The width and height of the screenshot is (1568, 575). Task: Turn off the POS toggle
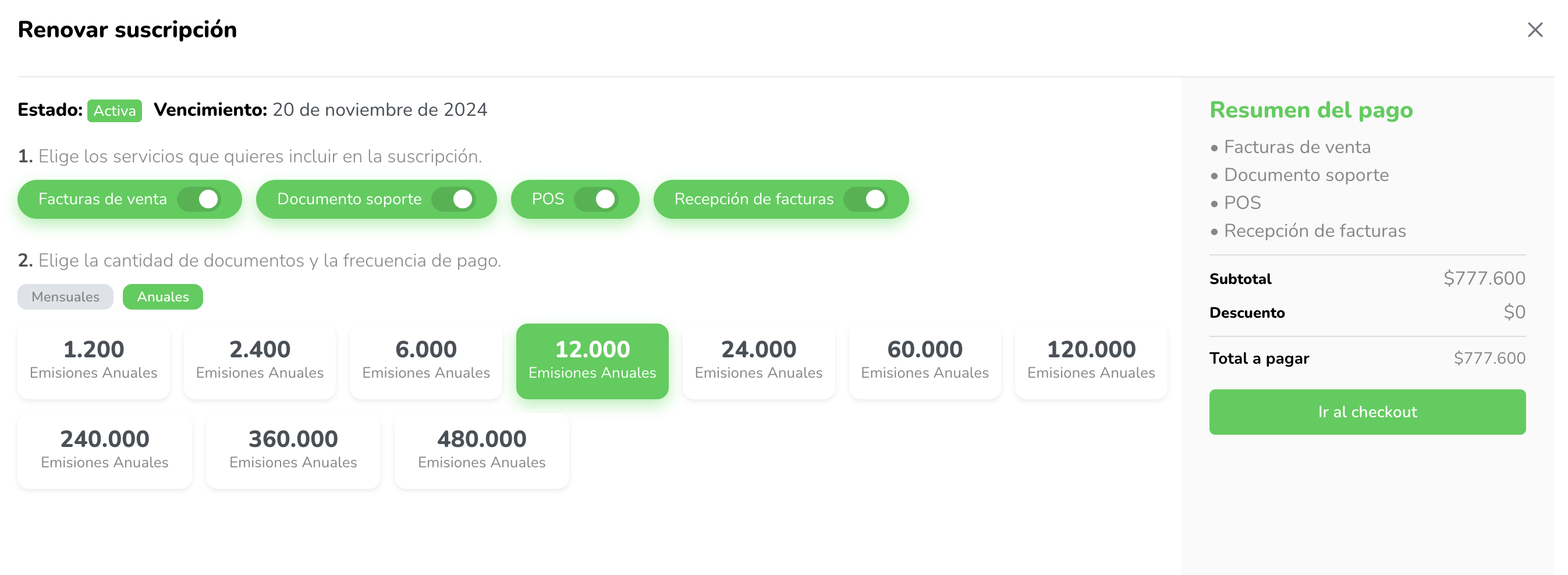(597, 199)
